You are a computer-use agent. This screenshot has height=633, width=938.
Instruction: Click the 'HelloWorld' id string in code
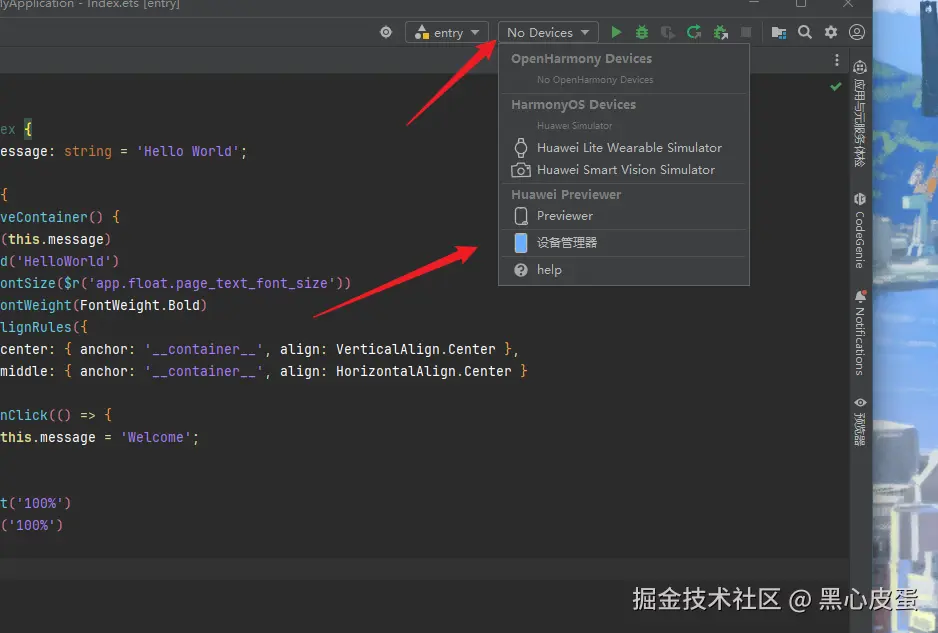click(x=63, y=261)
